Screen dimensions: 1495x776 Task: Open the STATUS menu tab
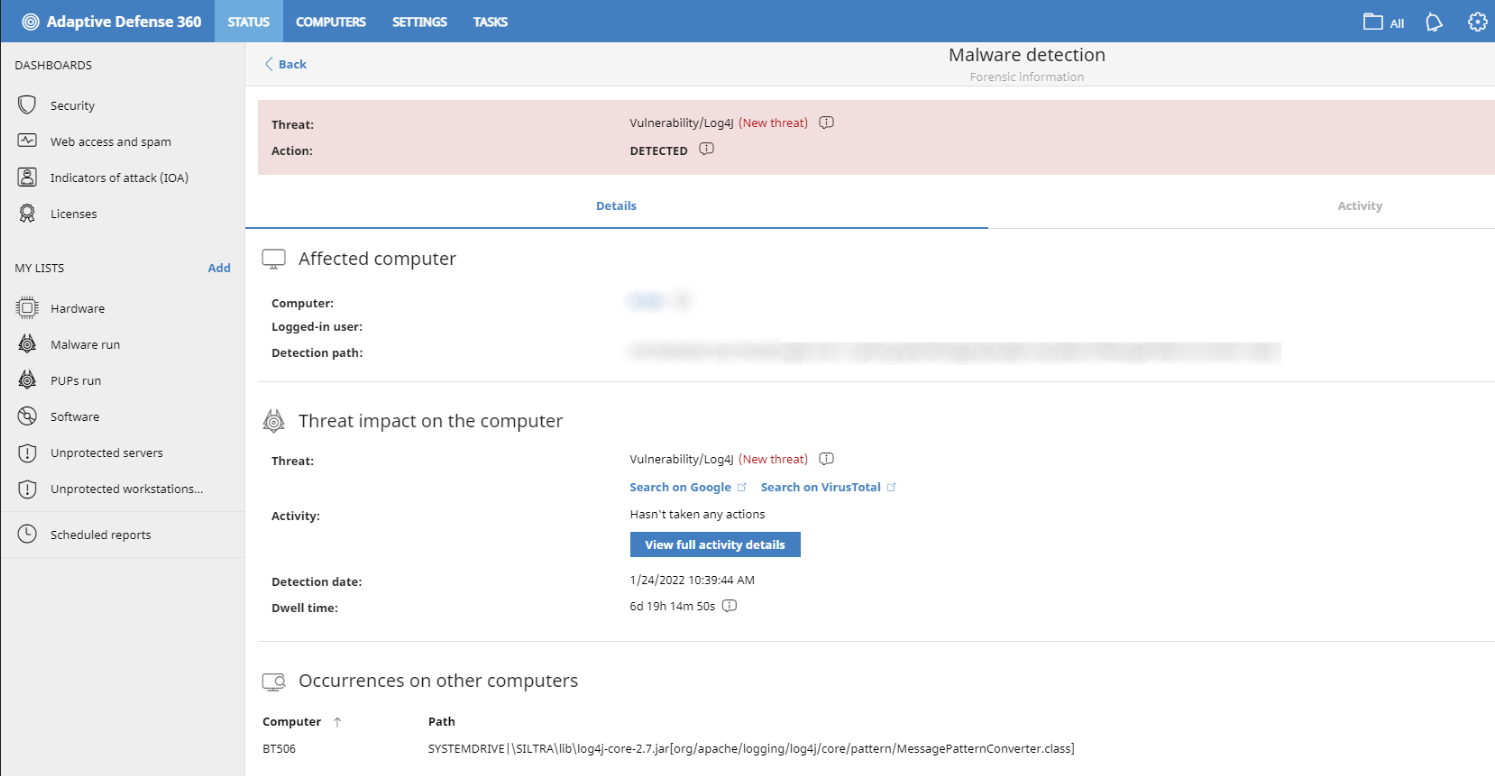pos(248,21)
